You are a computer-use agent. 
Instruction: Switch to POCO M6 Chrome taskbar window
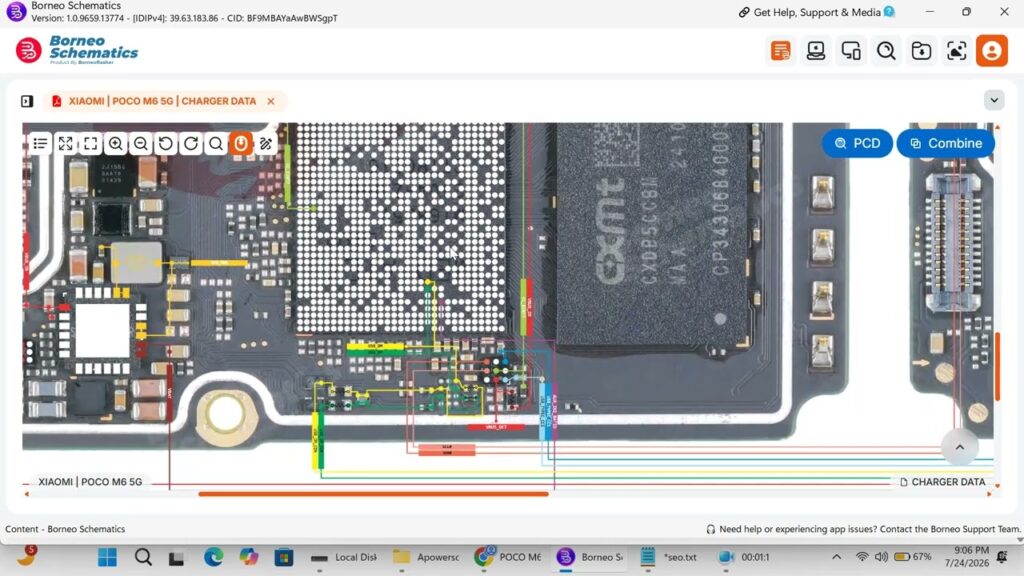coord(508,558)
